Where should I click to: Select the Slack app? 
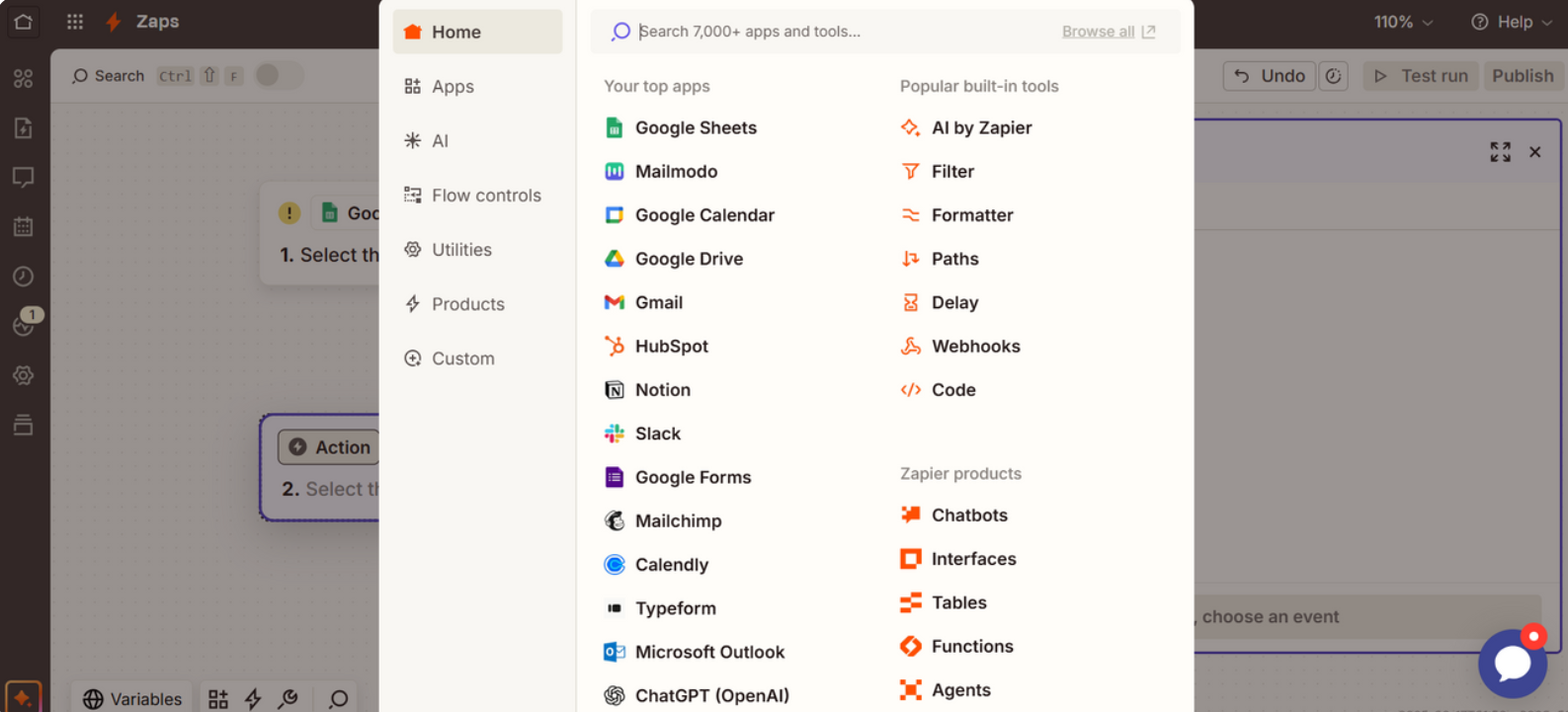(642, 434)
